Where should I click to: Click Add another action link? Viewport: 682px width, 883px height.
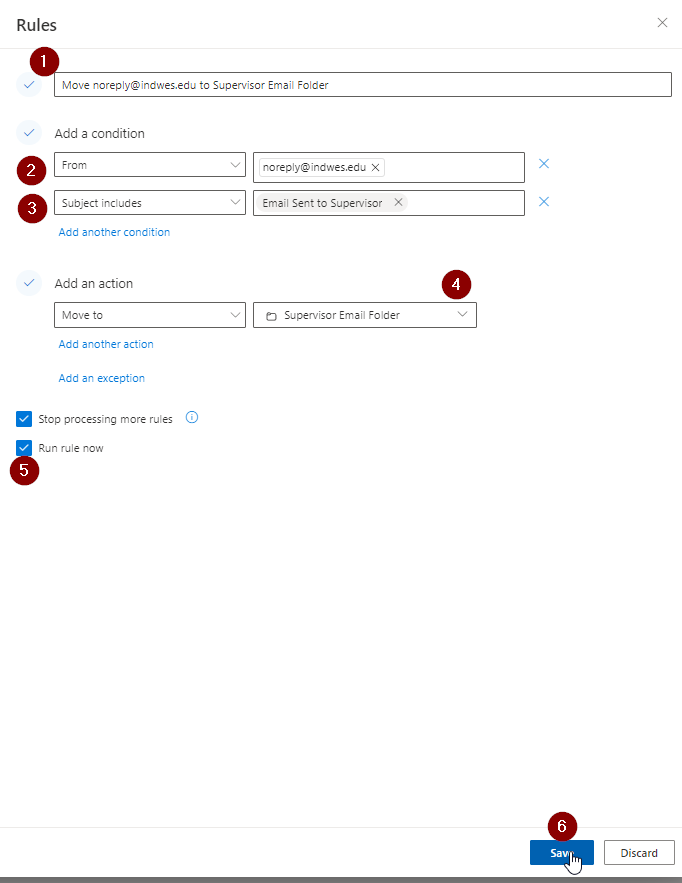106,344
